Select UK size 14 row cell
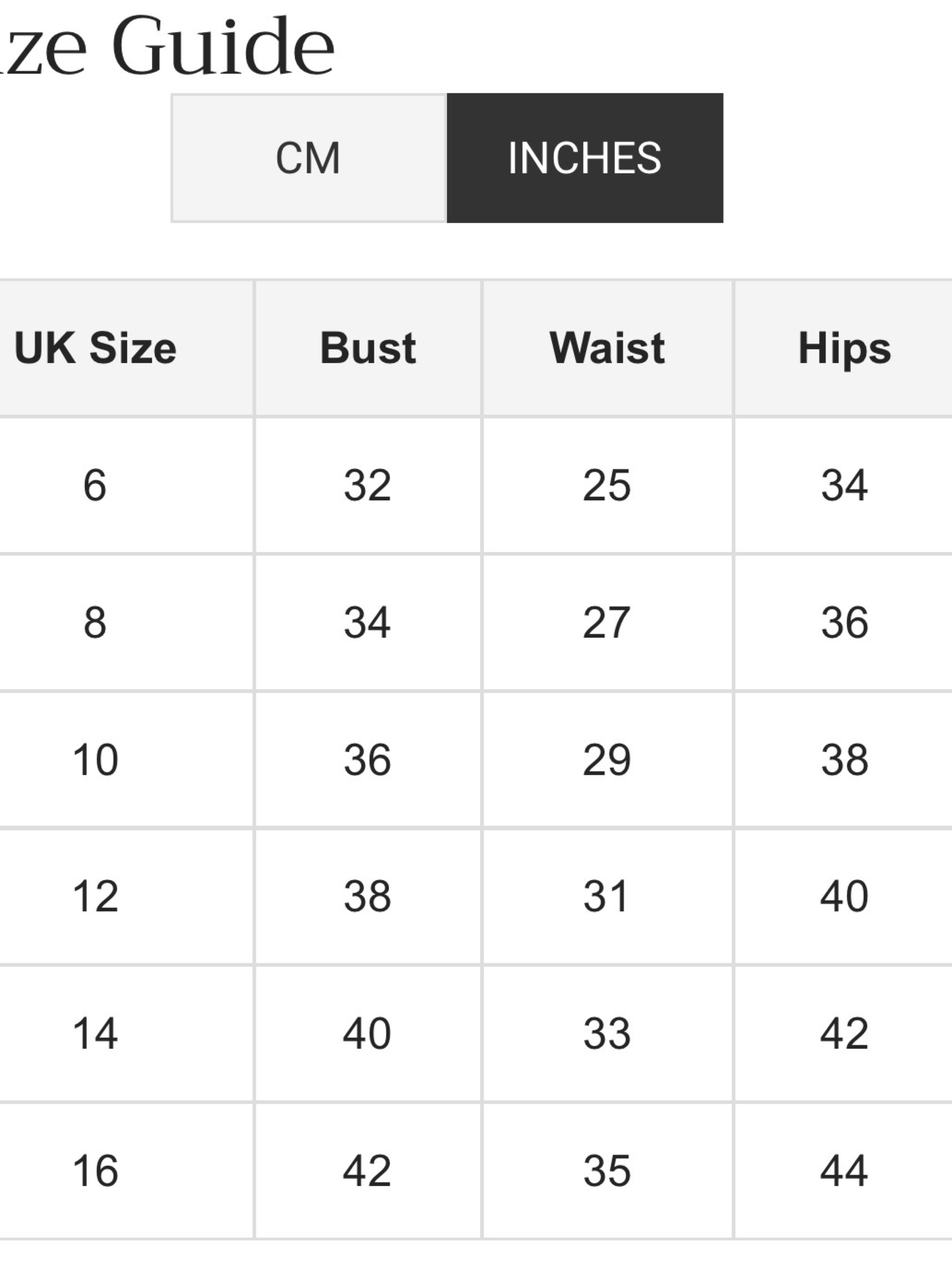Image resolution: width=952 pixels, height=1273 pixels. [x=95, y=1033]
